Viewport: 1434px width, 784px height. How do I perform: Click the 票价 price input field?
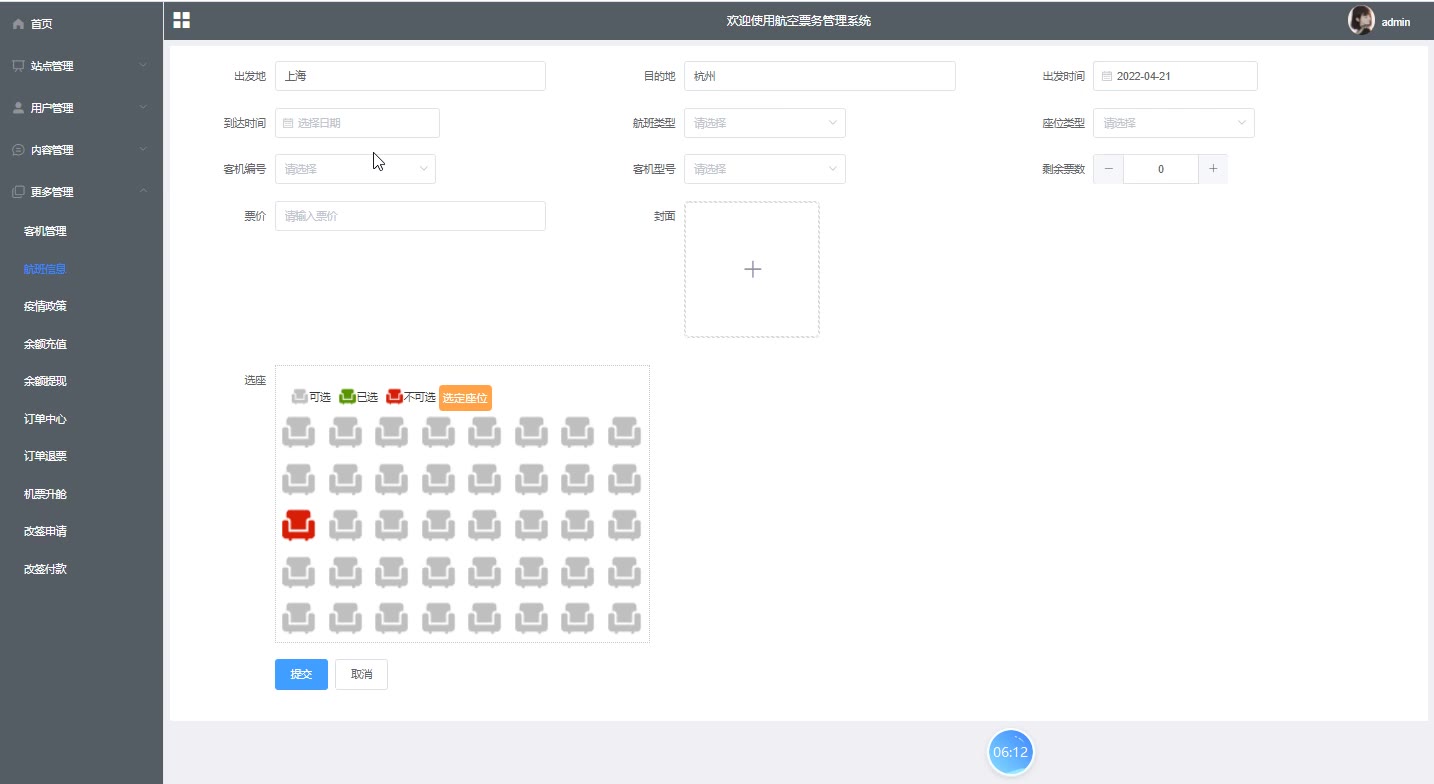click(410, 216)
